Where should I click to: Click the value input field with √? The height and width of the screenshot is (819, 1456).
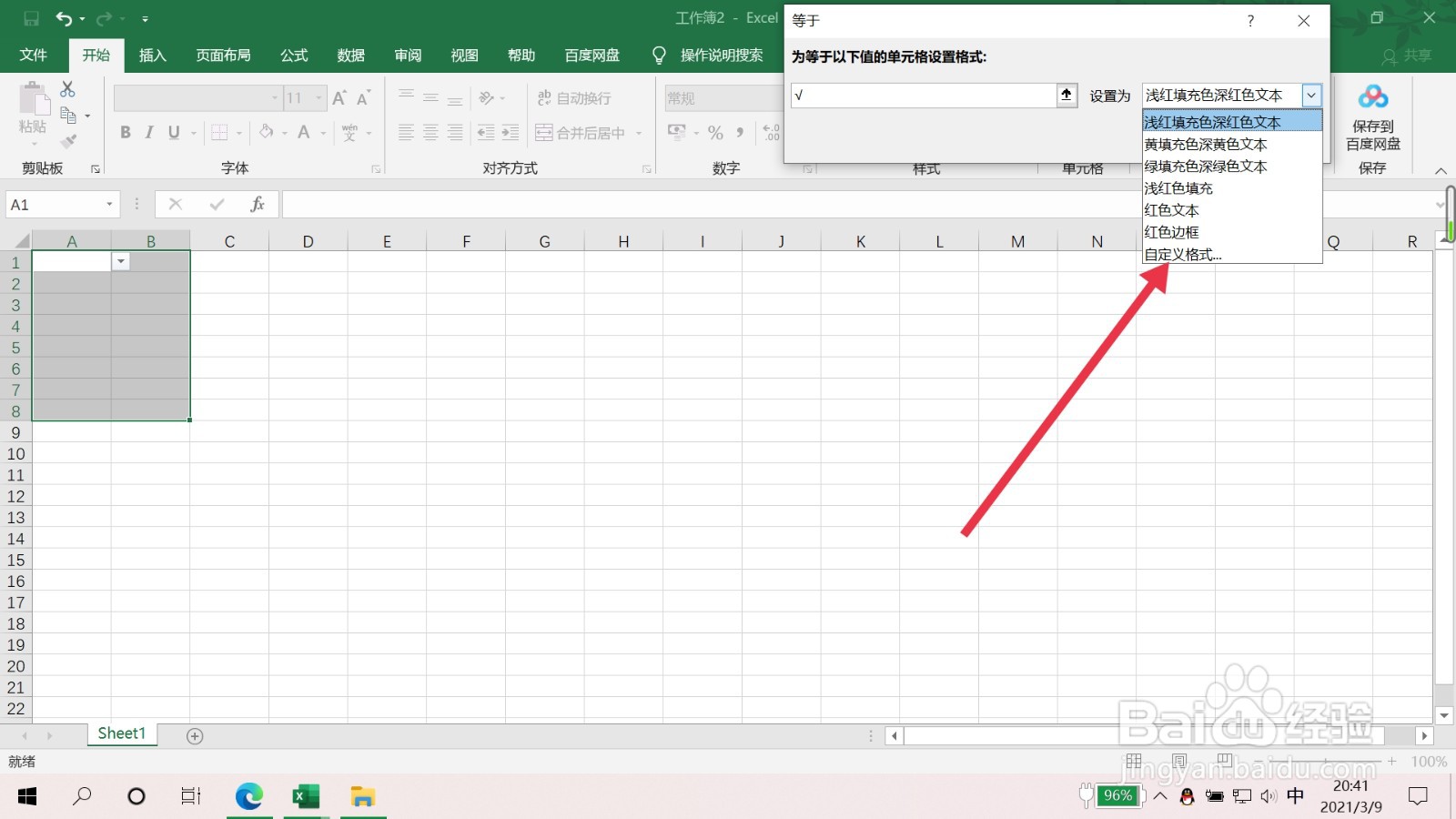[x=924, y=95]
